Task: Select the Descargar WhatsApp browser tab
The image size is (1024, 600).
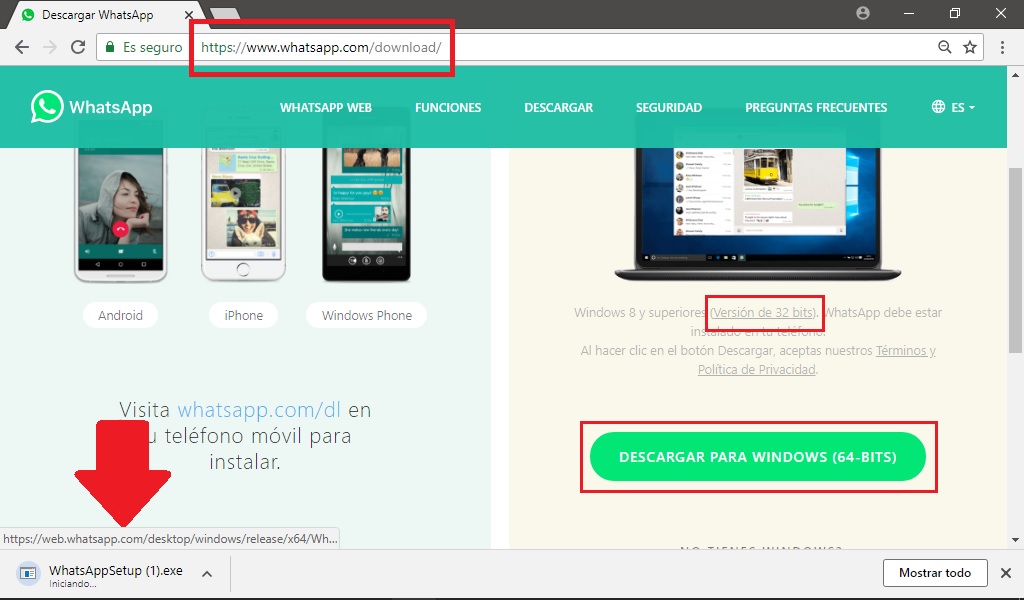Action: click(x=104, y=14)
